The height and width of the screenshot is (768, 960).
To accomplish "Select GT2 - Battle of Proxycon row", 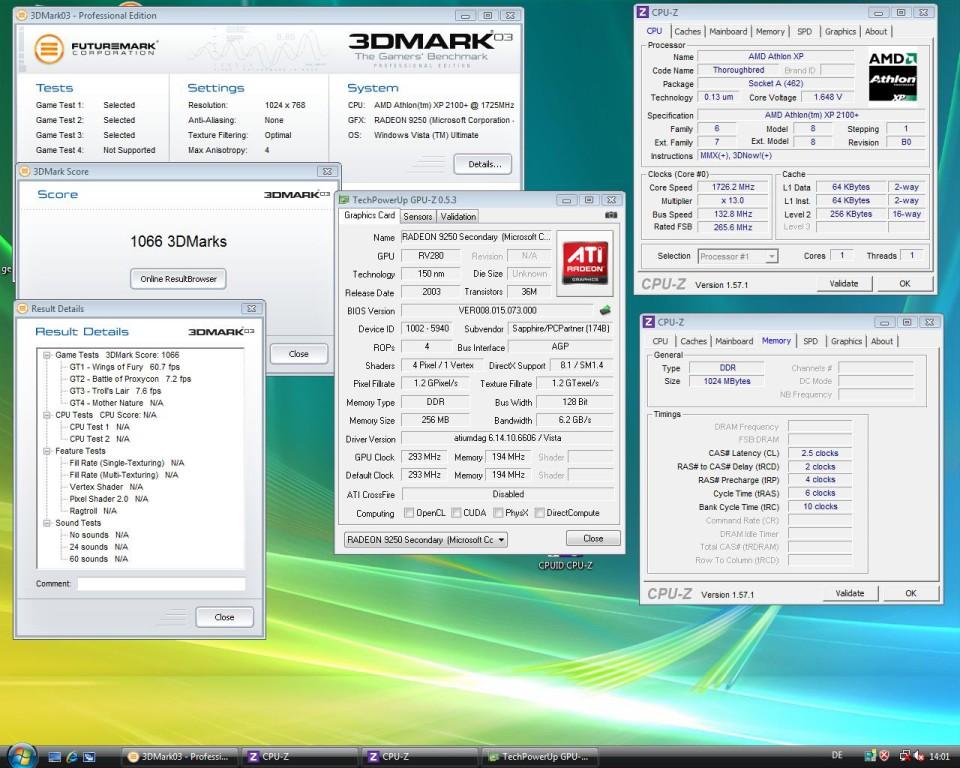I will 130,379.
